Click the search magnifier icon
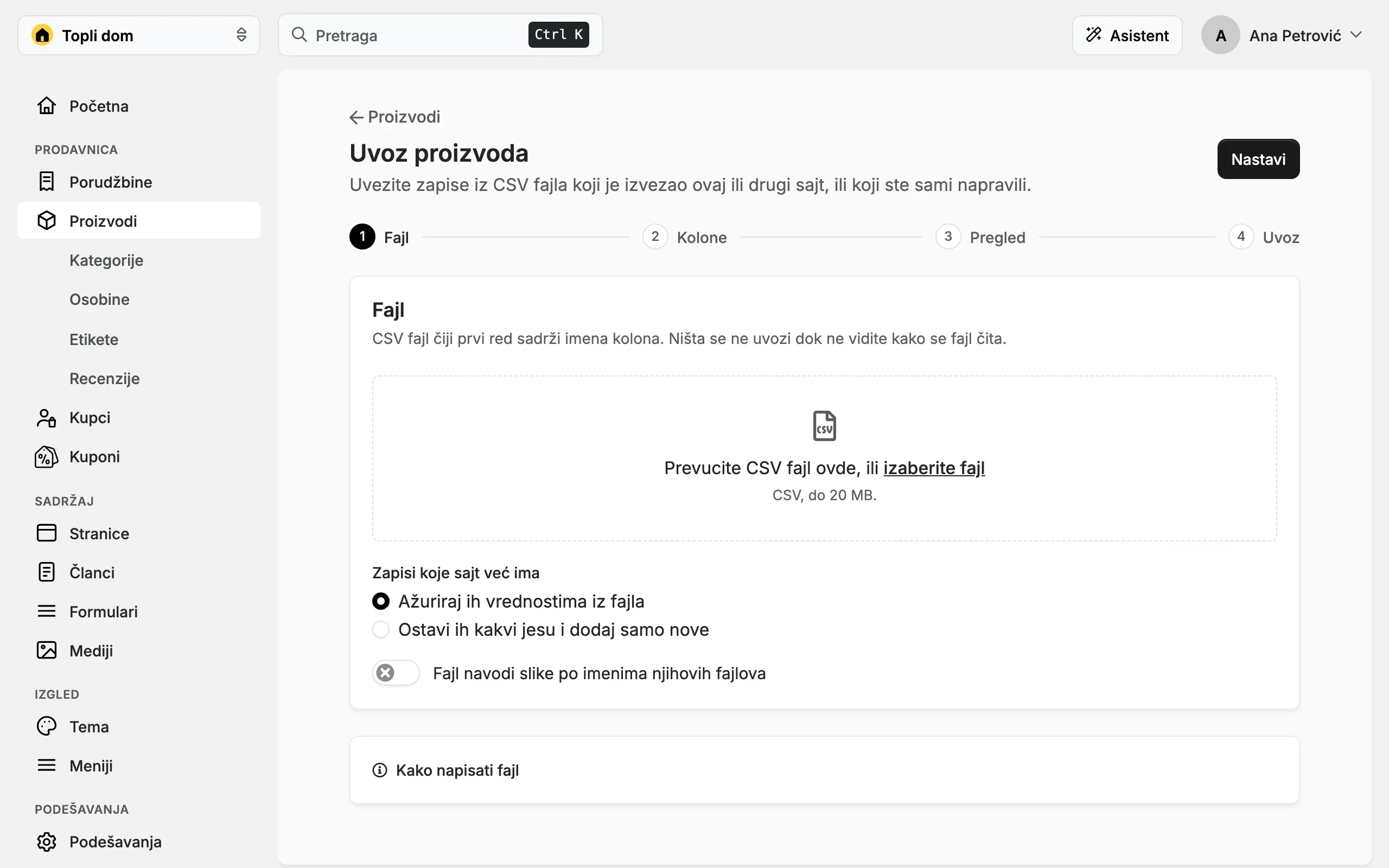 299,34
